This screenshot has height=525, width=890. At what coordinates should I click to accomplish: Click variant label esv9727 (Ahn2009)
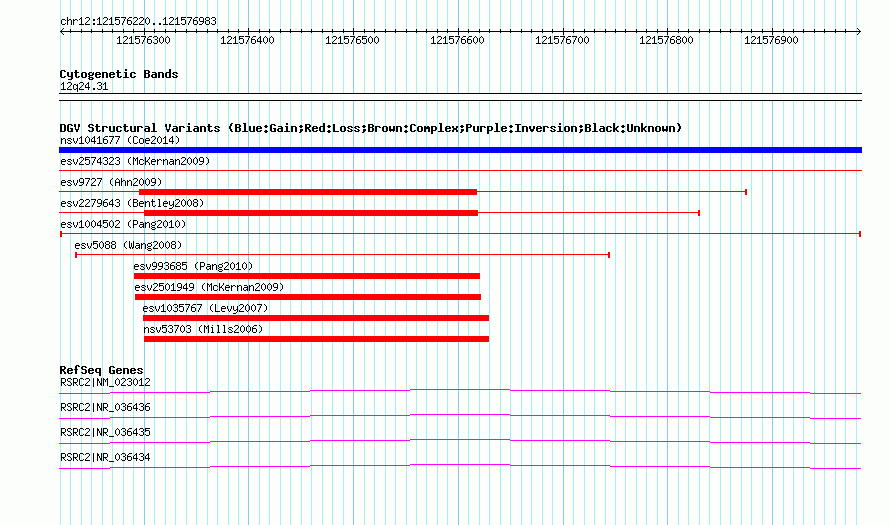(111, 182)
